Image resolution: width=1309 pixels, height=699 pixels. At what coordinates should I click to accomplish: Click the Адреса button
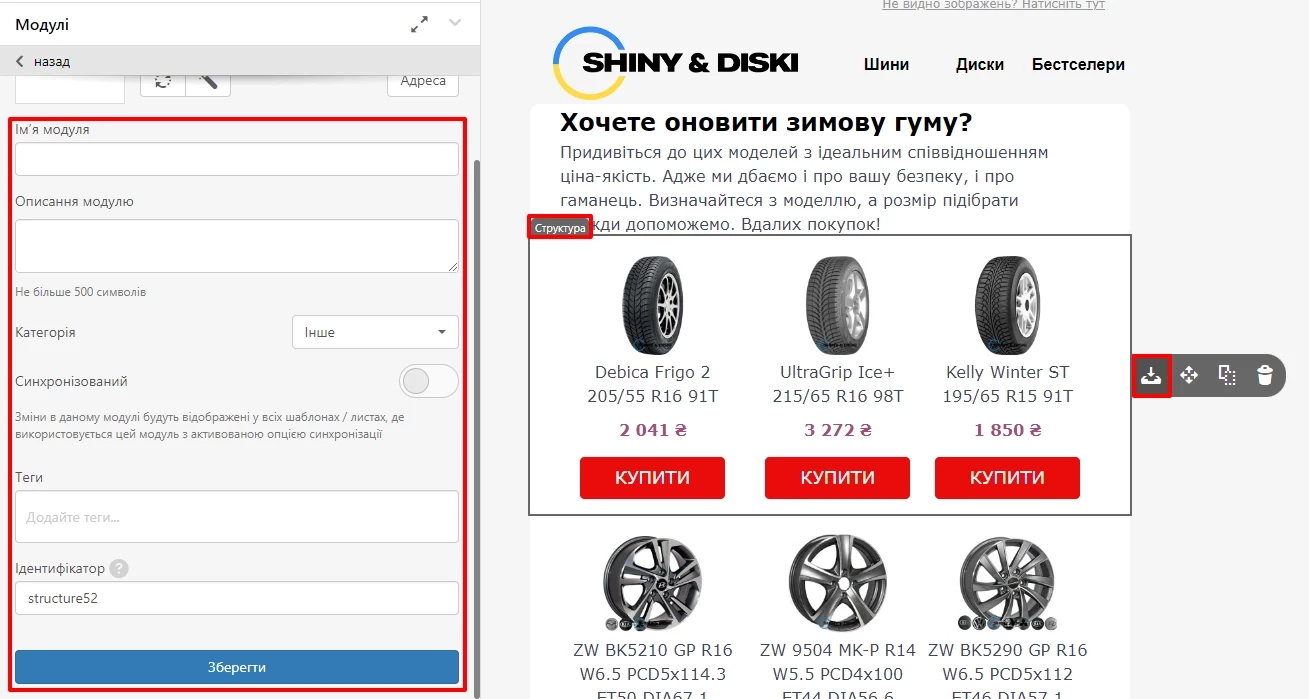(x=423, y=81)
